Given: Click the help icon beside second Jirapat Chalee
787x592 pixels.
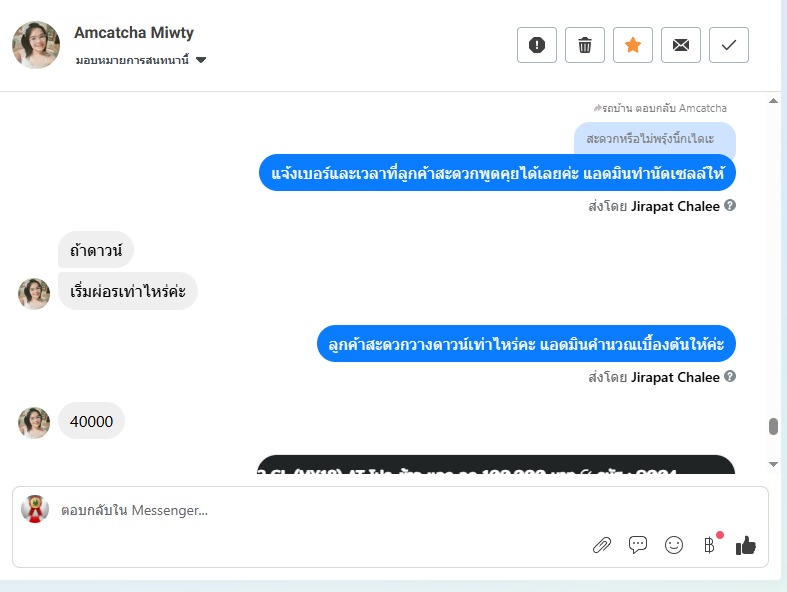Looking at the screenshot, I should (730, 376).
